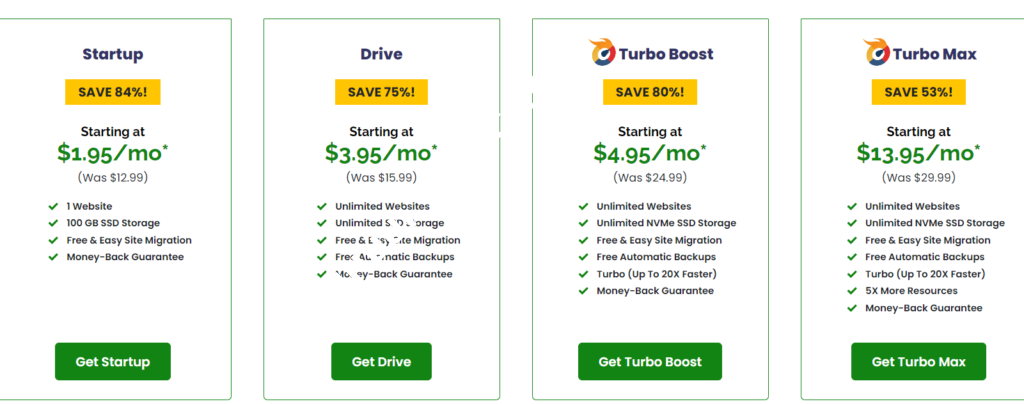The height and width of the screenshot is (404, 1024).
Task: Click the Get Startup button
Action: (112, 361)
